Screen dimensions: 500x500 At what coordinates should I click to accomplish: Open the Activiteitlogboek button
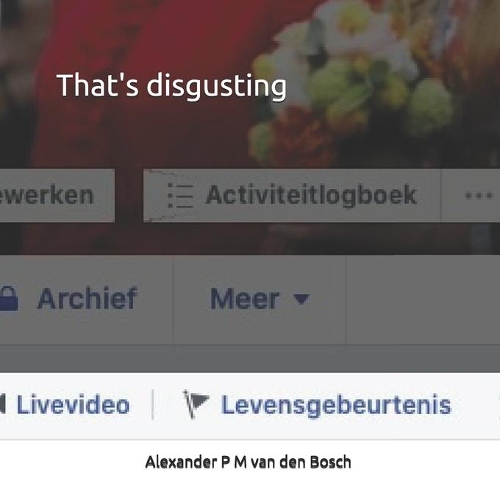292,196
